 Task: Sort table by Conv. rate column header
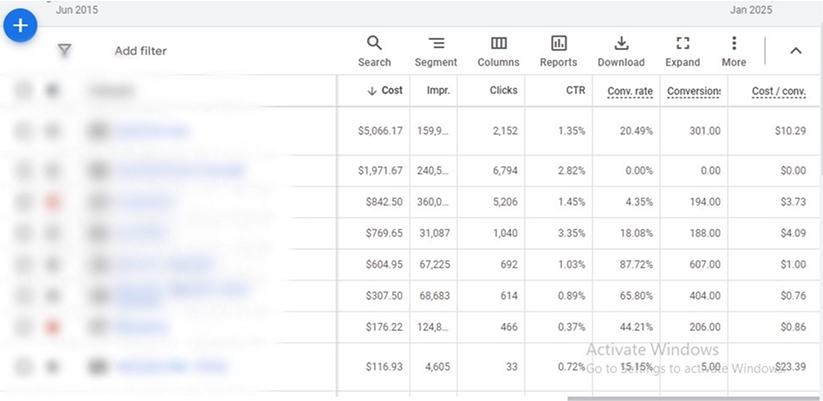(629, 91)
